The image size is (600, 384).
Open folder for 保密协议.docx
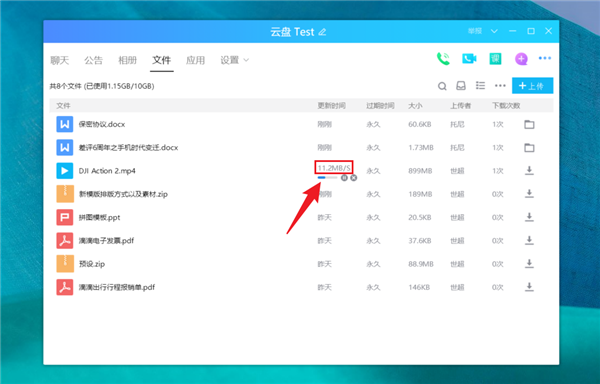point(529,124)
